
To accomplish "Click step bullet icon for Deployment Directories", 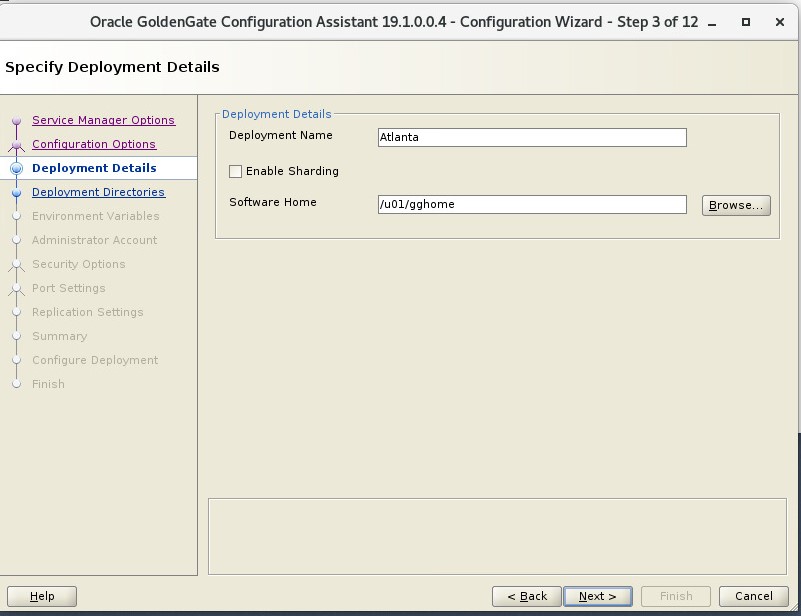I will (16, 193).
